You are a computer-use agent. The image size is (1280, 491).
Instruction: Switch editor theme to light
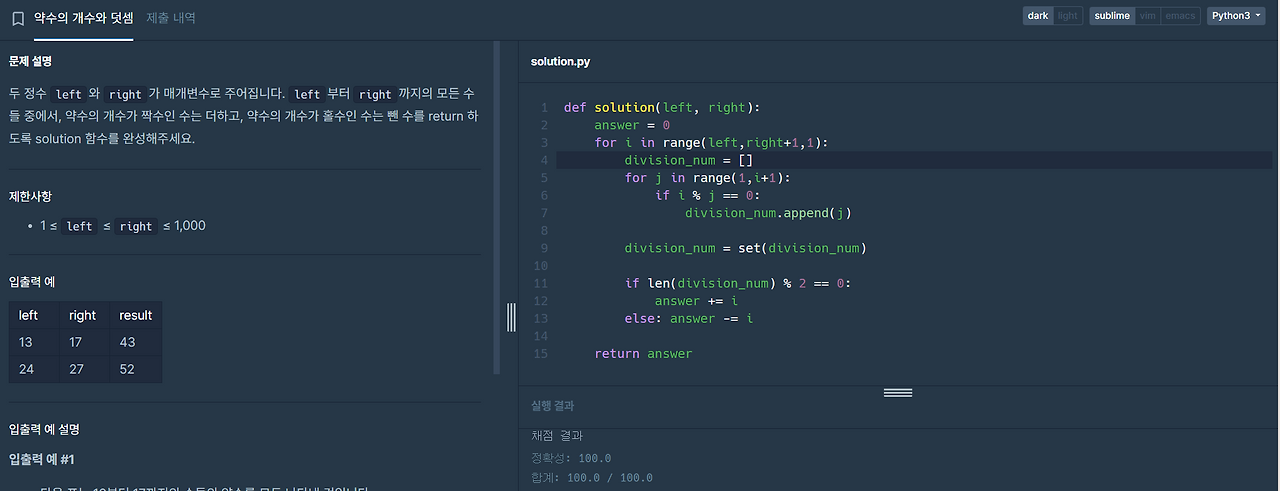(1068, 16)
